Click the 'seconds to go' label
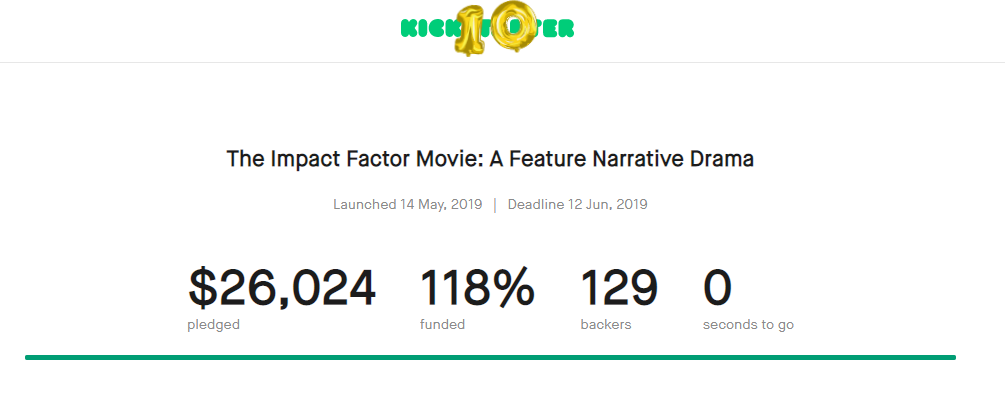The width and height of the screenshot is (1005, 401). (x=748, y=325)
